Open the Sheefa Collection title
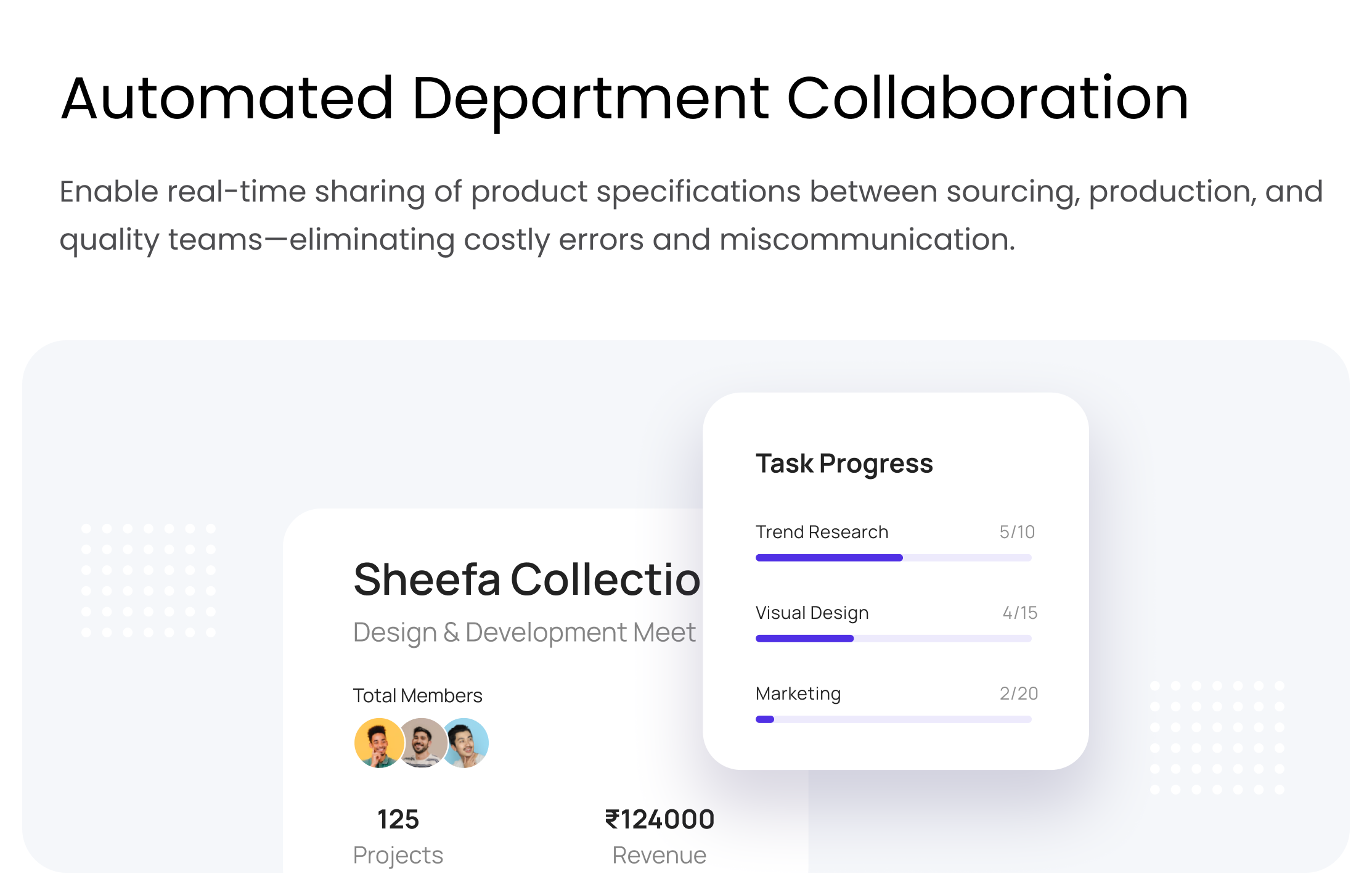The height and width of the screenshot is (895, 1372). [x=527, y=579]
